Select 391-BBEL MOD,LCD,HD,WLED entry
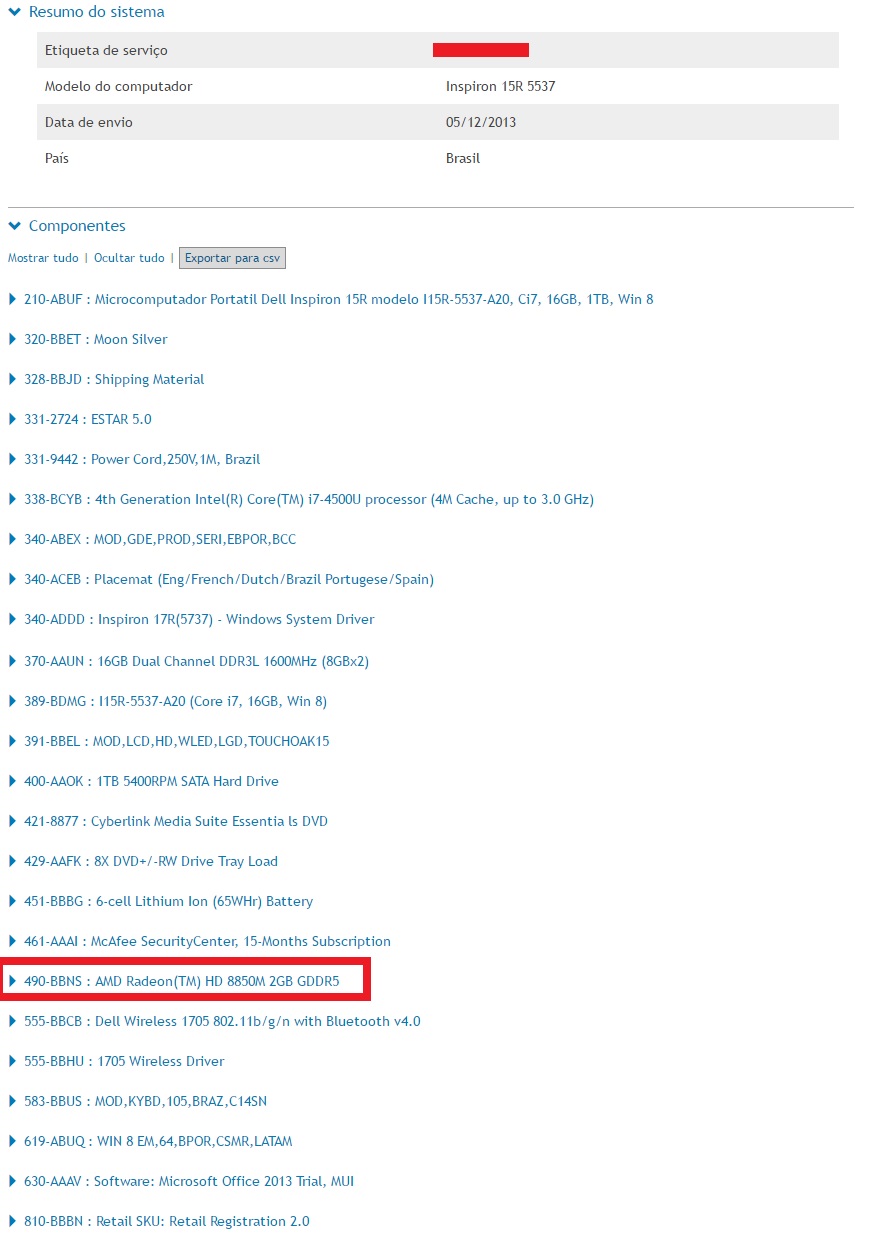The height and width of the screenshot is (1246, 874). click(177, 741)
